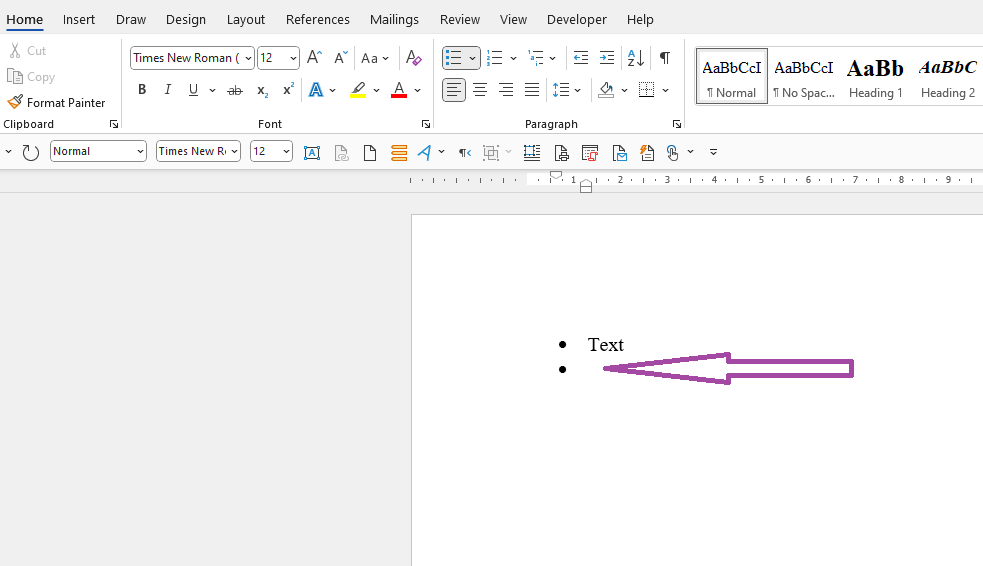Switch to the Developer tab
Viewport: 983px width, 566px height.
(x=576, y=19)
